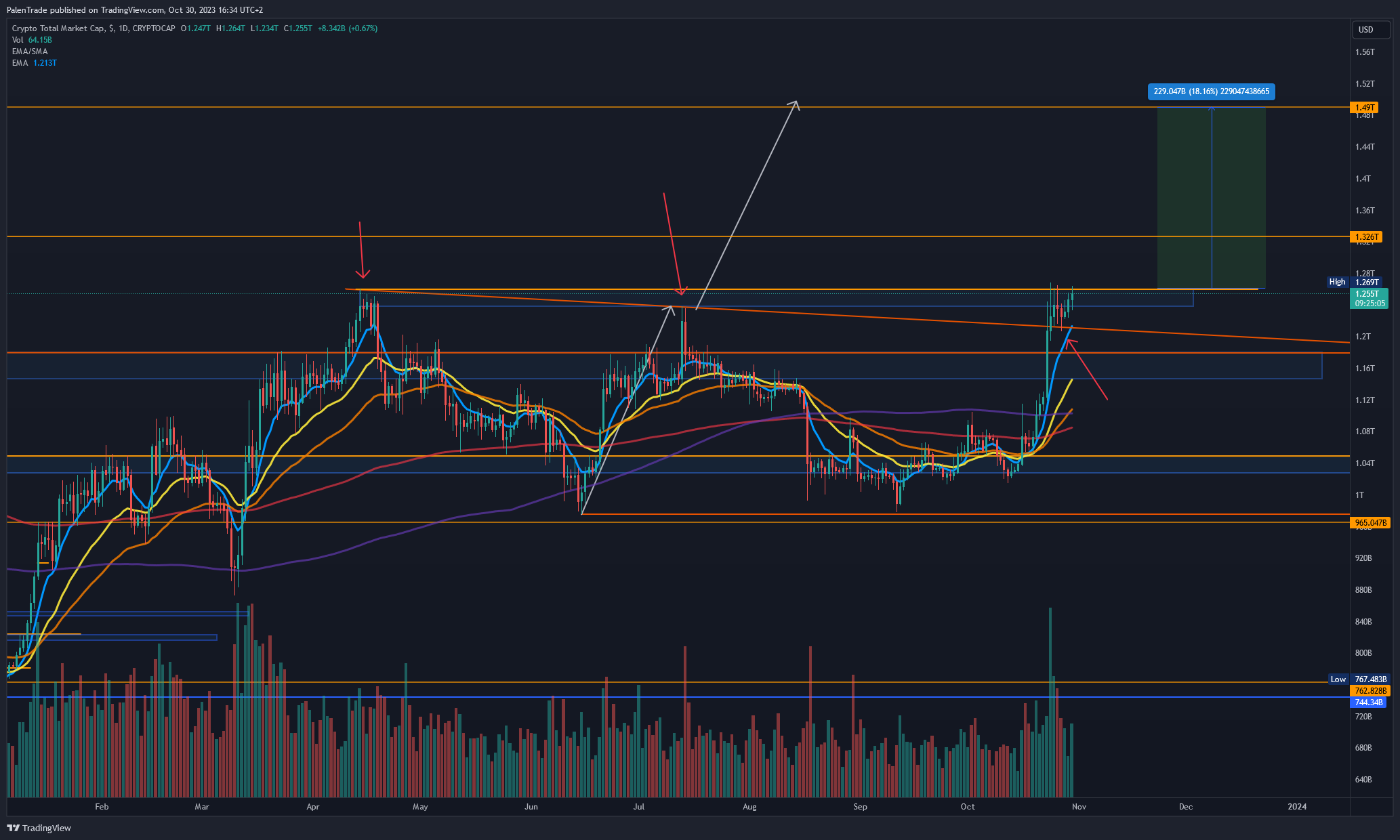Click the 1.2T price axis label
Viewport: 1400px width, 840px height.
click(1363, 337)
